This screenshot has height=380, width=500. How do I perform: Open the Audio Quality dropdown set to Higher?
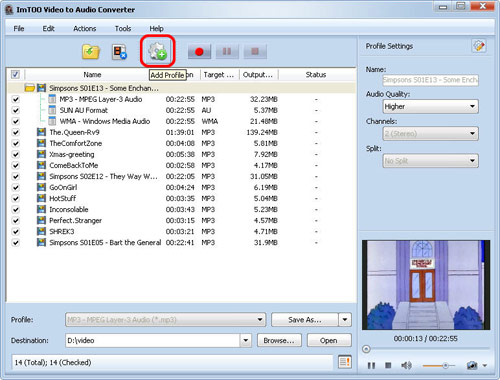[430, 107]
